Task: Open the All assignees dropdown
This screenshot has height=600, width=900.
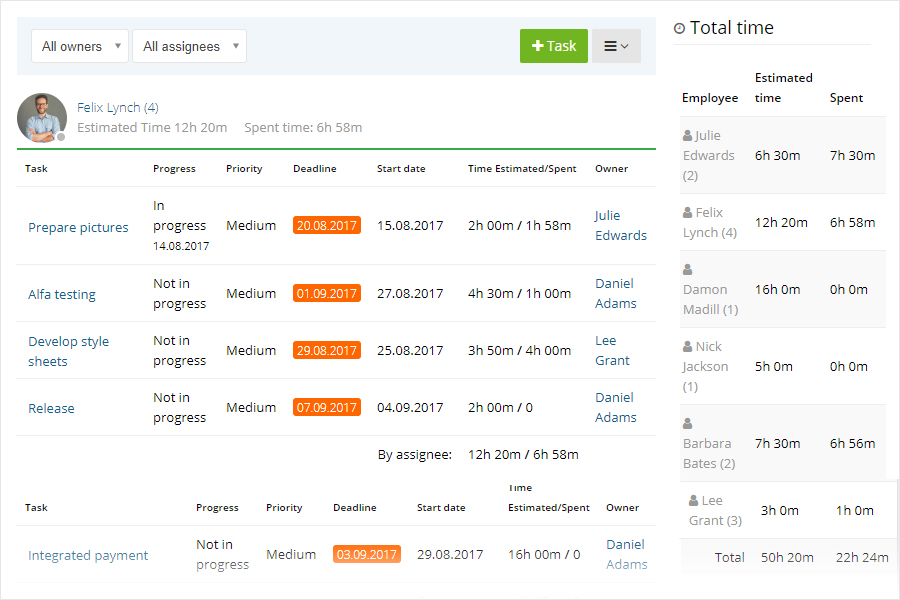Action: pos(189,46)
